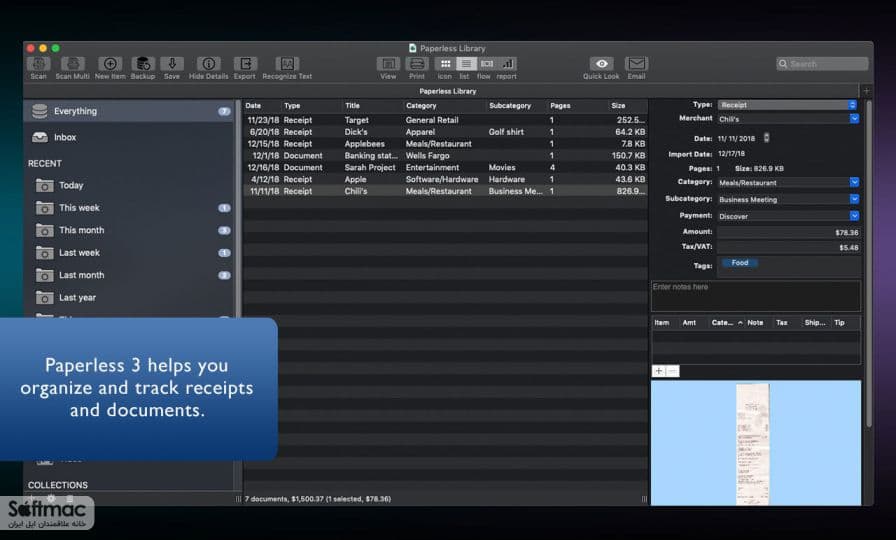Sort by the Size column header

[x=627, y=106]
